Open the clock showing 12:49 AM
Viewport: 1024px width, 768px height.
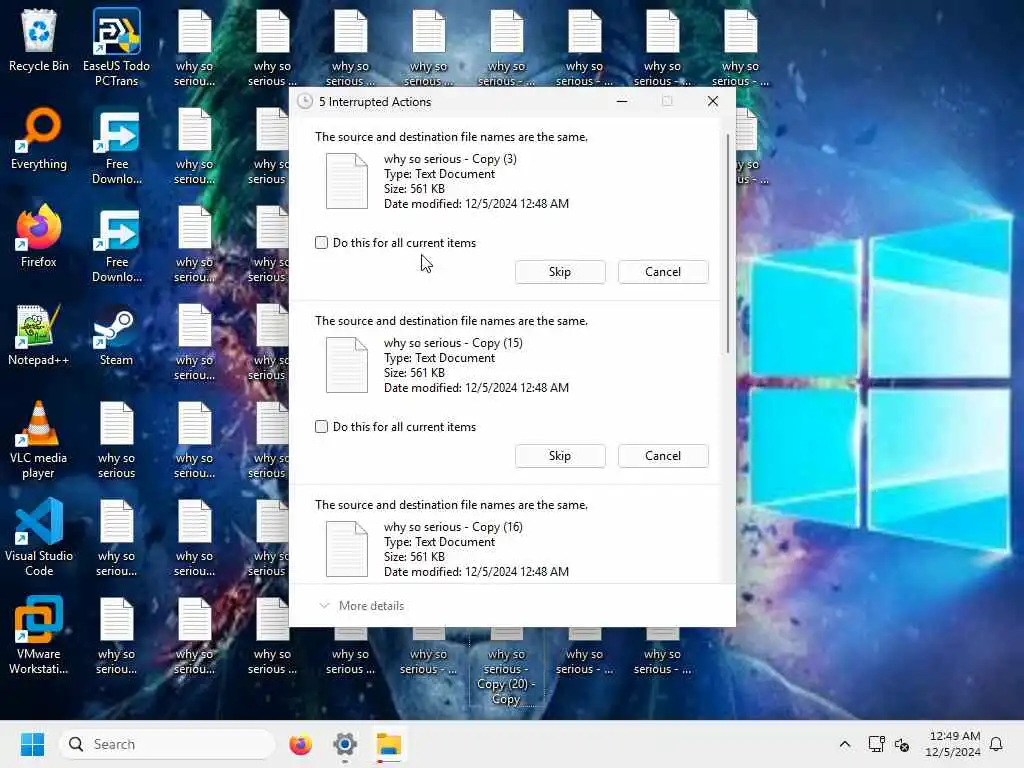(953, 744)
